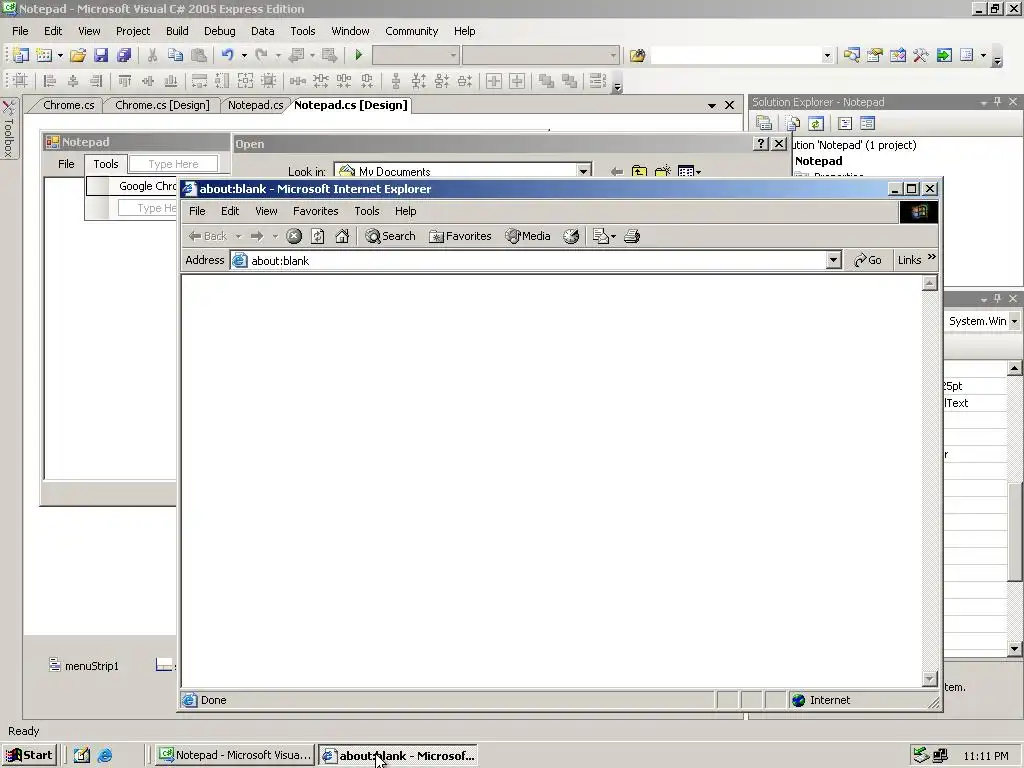The width and height of the screenshot is (1024, 768).
Task: Click Tools menu on Notepad design form
Action: pos(106,164)
